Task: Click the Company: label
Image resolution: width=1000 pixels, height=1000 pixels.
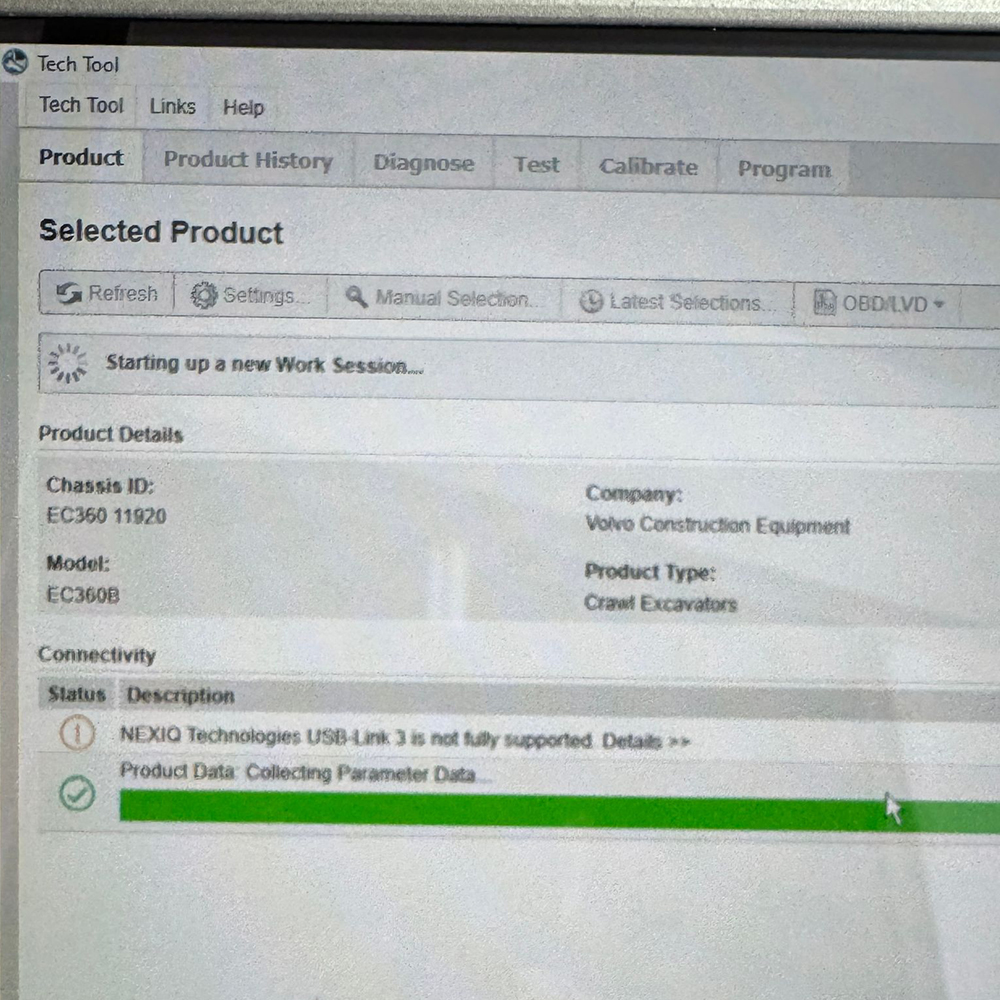Action: (634, 494)
